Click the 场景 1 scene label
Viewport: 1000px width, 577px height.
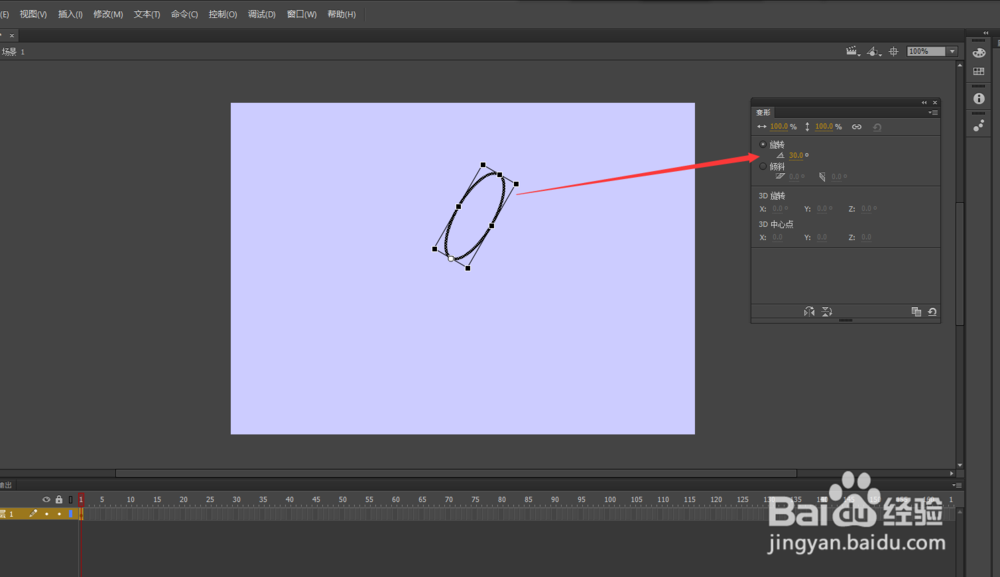click(13, 52)
